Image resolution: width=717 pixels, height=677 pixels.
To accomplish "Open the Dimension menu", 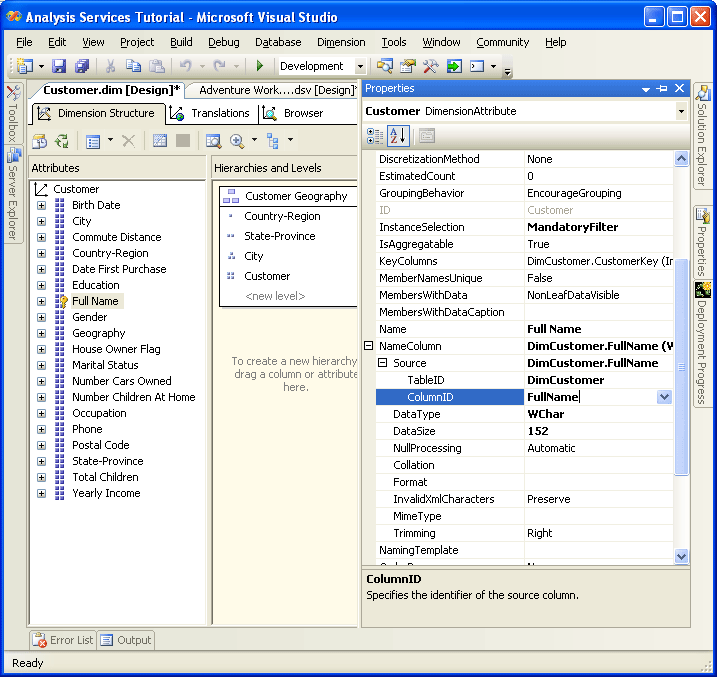I will (341, 42).
